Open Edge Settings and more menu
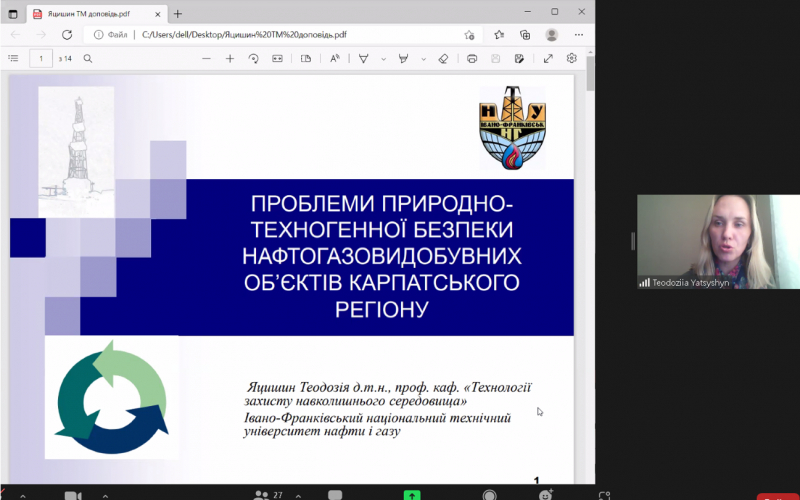This screenshot has width=800, height=500. (579, 35)
